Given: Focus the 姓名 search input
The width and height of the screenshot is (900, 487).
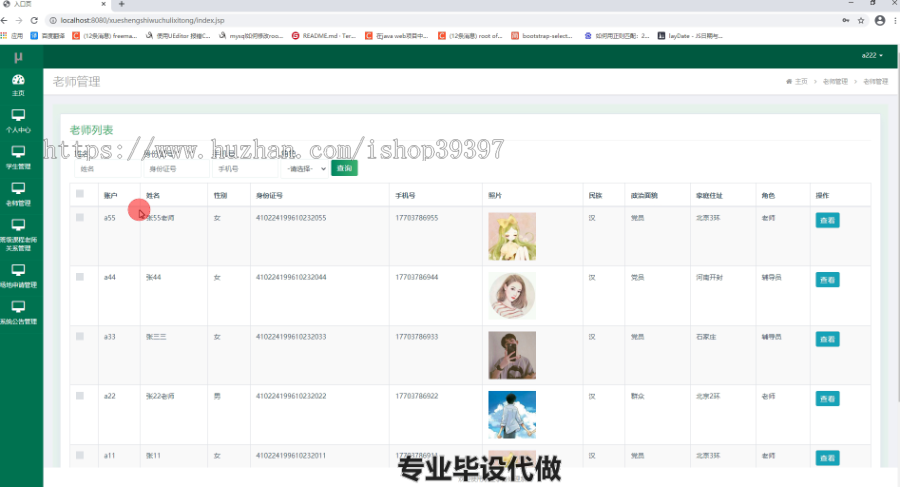Looking at the screenshot, I should (x=107, y=169).
